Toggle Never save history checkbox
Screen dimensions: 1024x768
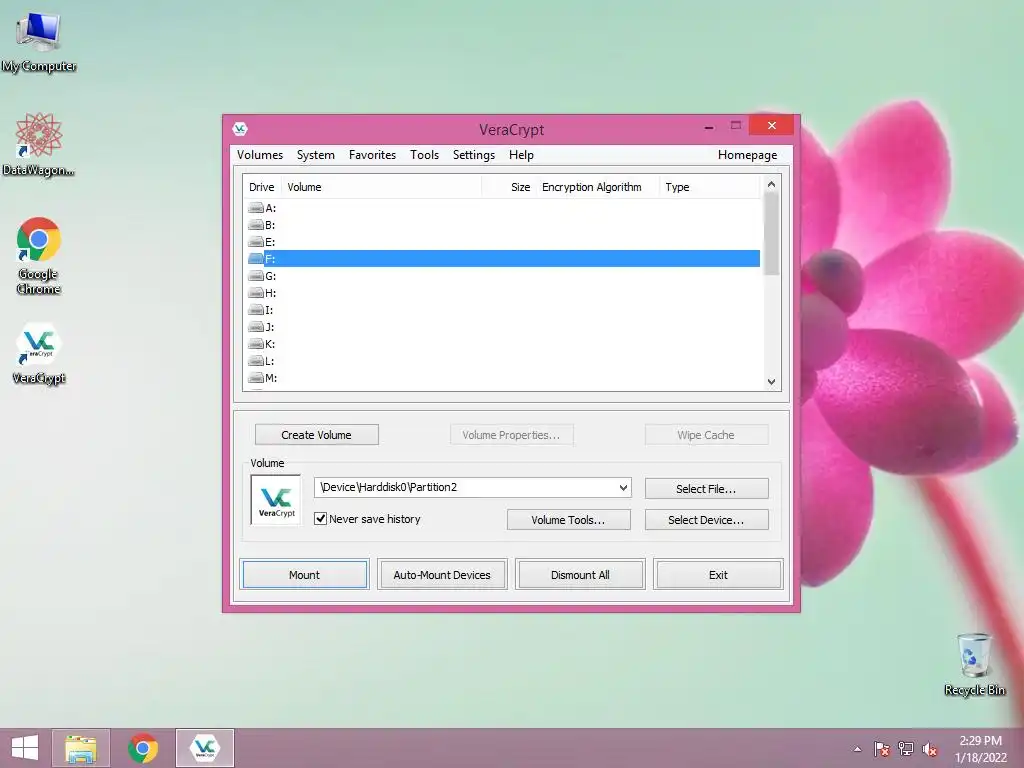(x=321, y=519)
